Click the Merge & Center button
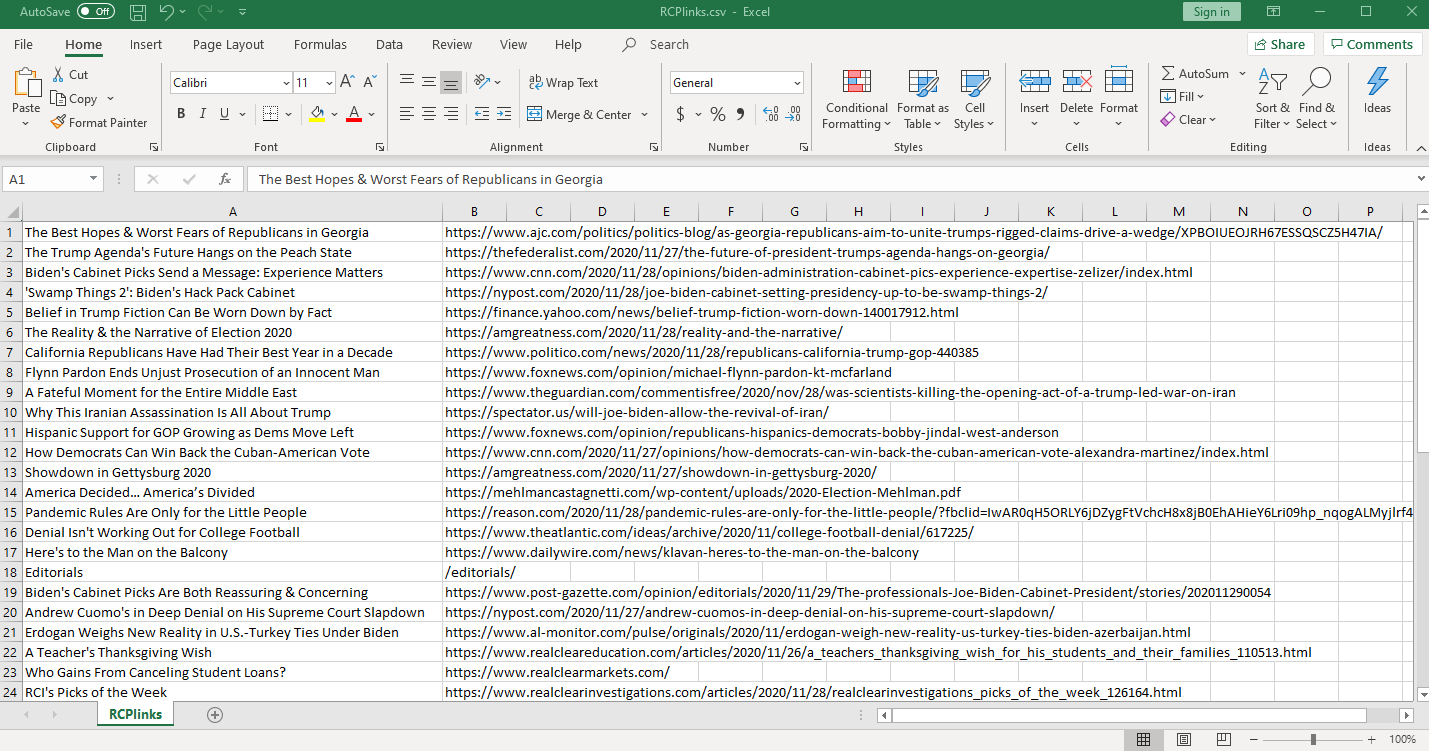 pyautogui.click(x=582, y=114)
